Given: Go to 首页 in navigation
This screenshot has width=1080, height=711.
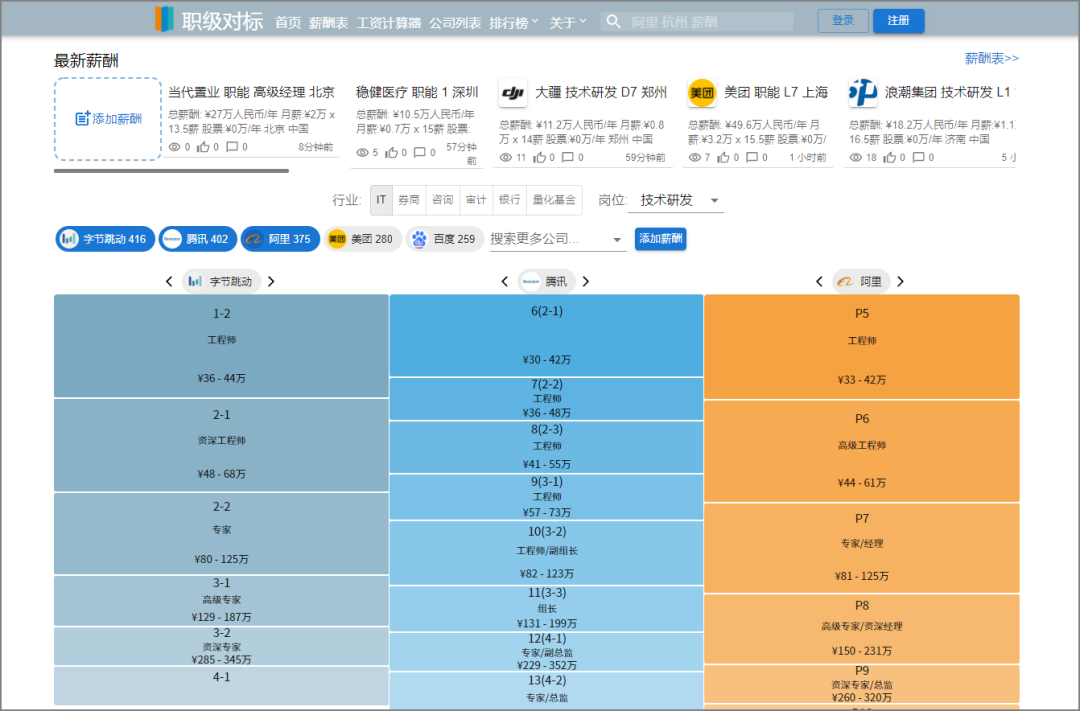Looking at the screenshot, I should click(288, 23).
